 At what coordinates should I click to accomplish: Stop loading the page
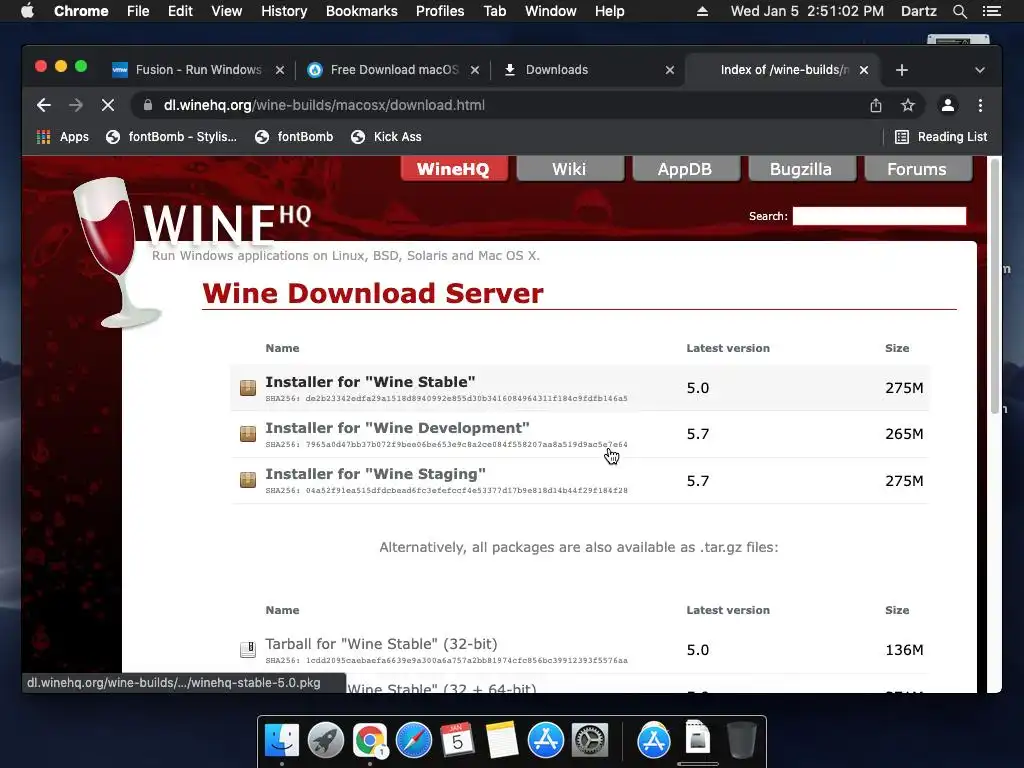point(108,105)
